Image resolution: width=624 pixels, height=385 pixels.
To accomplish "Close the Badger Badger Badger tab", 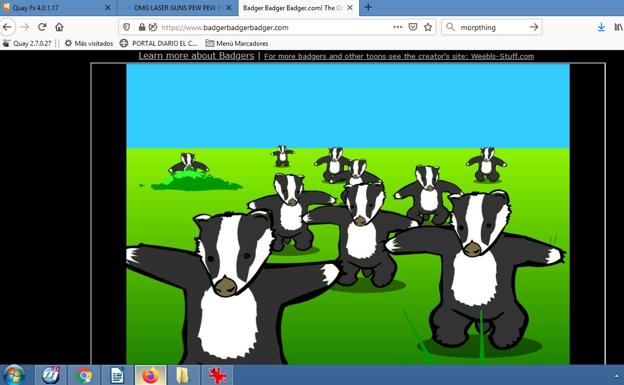I will pos(350,8).
